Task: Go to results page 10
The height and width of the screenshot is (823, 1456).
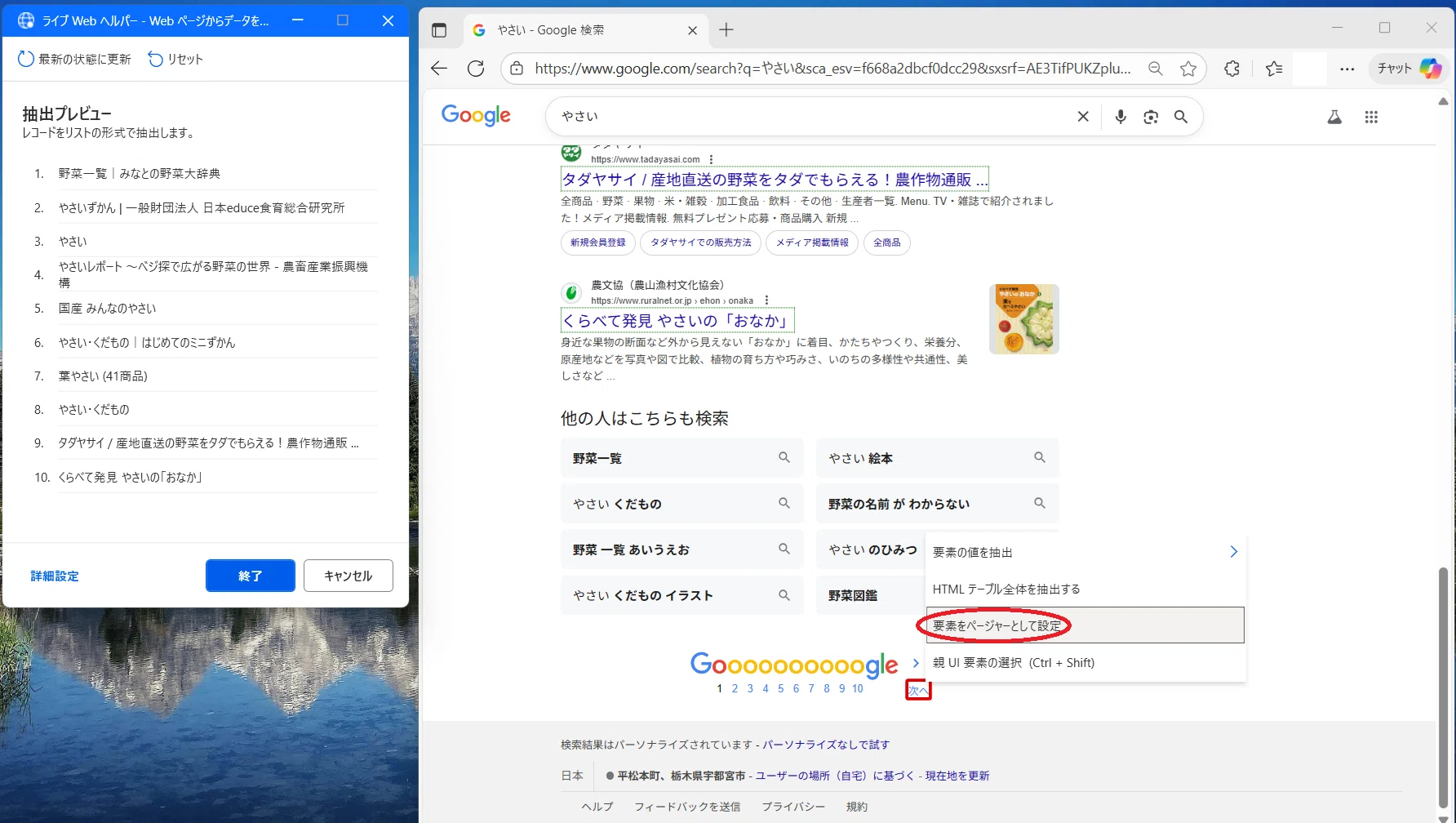Action: pos(858,688)
